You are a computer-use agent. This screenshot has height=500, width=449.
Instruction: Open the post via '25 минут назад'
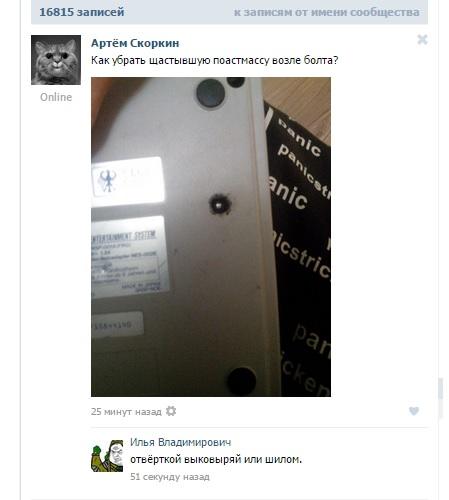point(126,412)
